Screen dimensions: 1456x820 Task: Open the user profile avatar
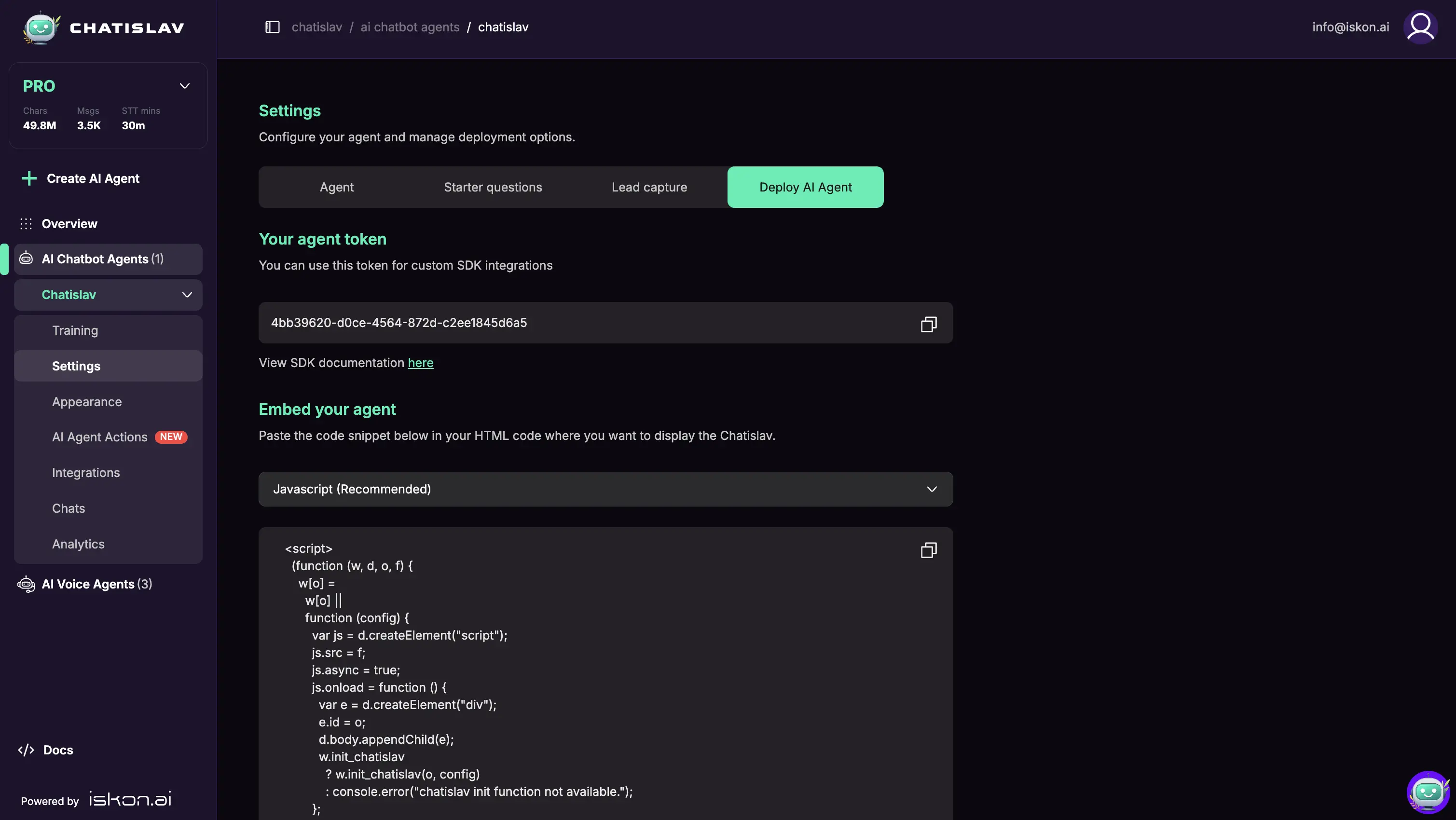tap(1420, 27)
